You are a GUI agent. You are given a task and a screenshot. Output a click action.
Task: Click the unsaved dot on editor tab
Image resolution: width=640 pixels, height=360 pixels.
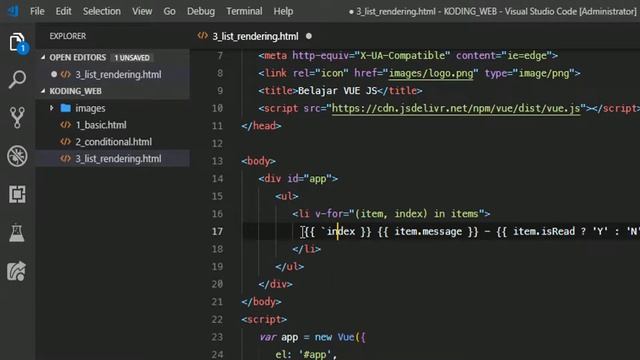pyautogui.click(x=309, y=36)
